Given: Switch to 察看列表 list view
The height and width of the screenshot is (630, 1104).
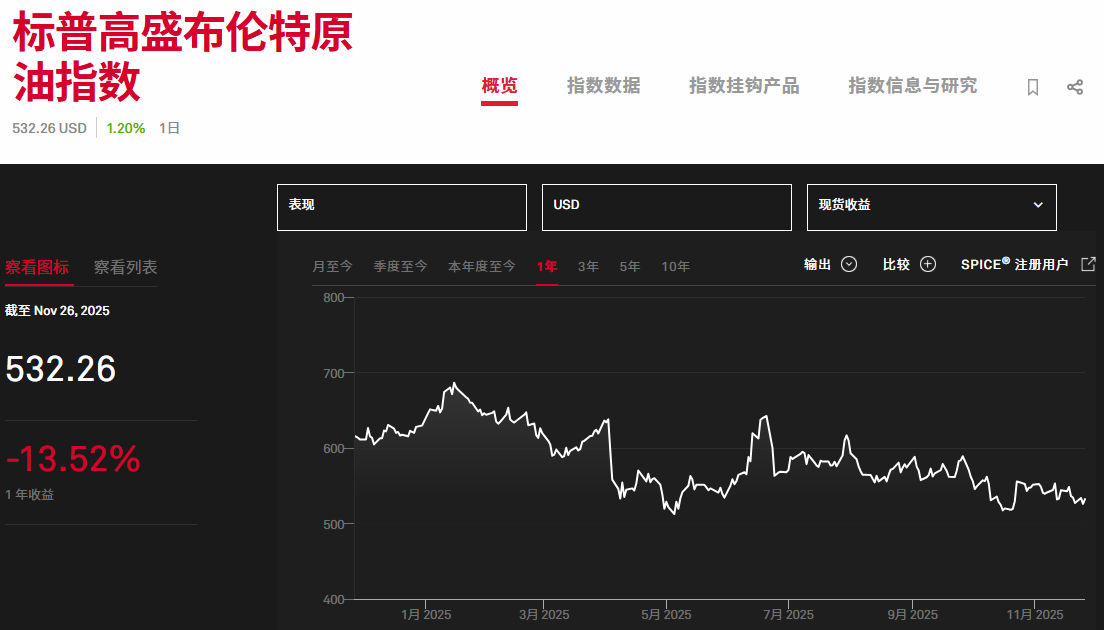Looking at the screenshot, I should (124, 267).
